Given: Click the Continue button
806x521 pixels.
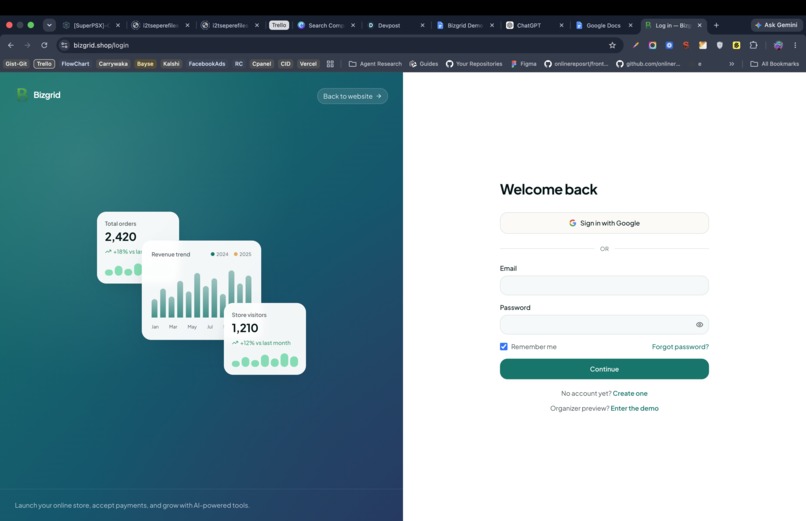Looking at the screenshot, I should pos(604,369).
